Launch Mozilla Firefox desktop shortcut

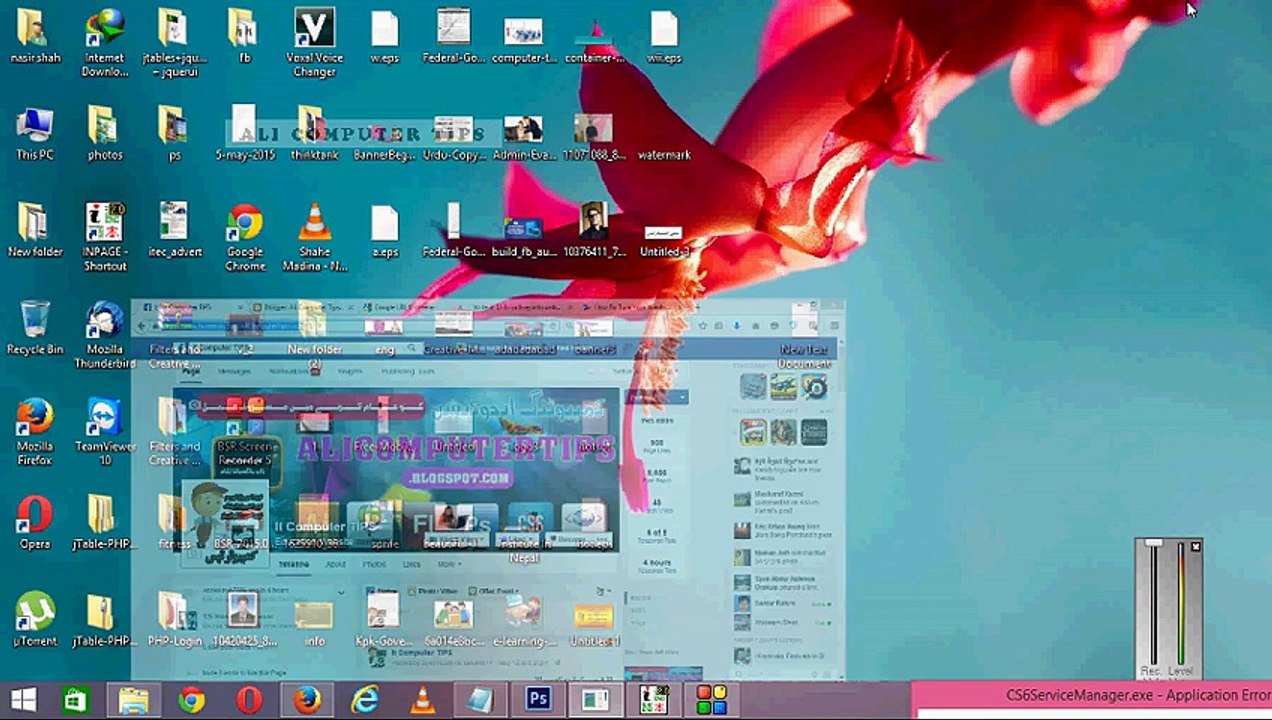34,431
